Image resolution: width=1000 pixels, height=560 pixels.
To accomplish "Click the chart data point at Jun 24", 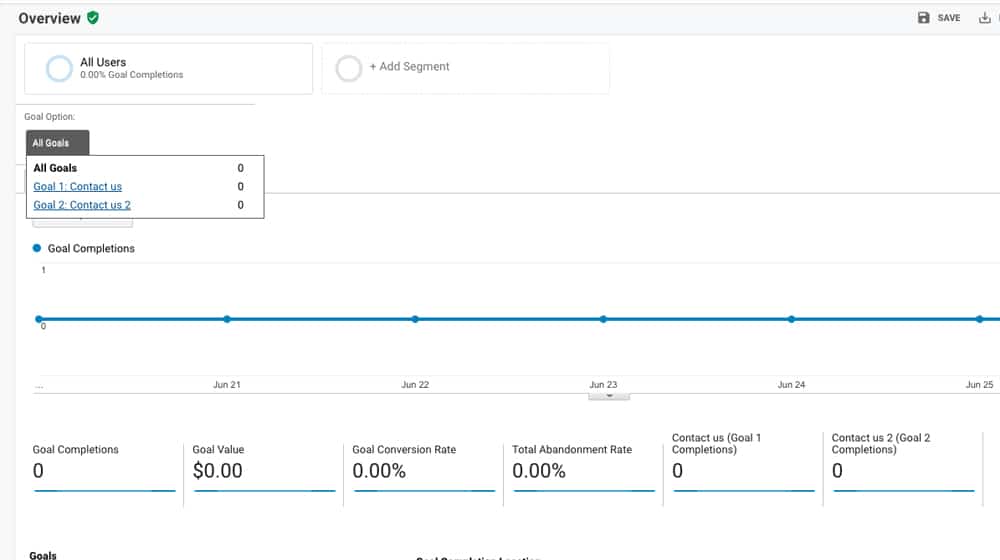I will coord(791,319).
